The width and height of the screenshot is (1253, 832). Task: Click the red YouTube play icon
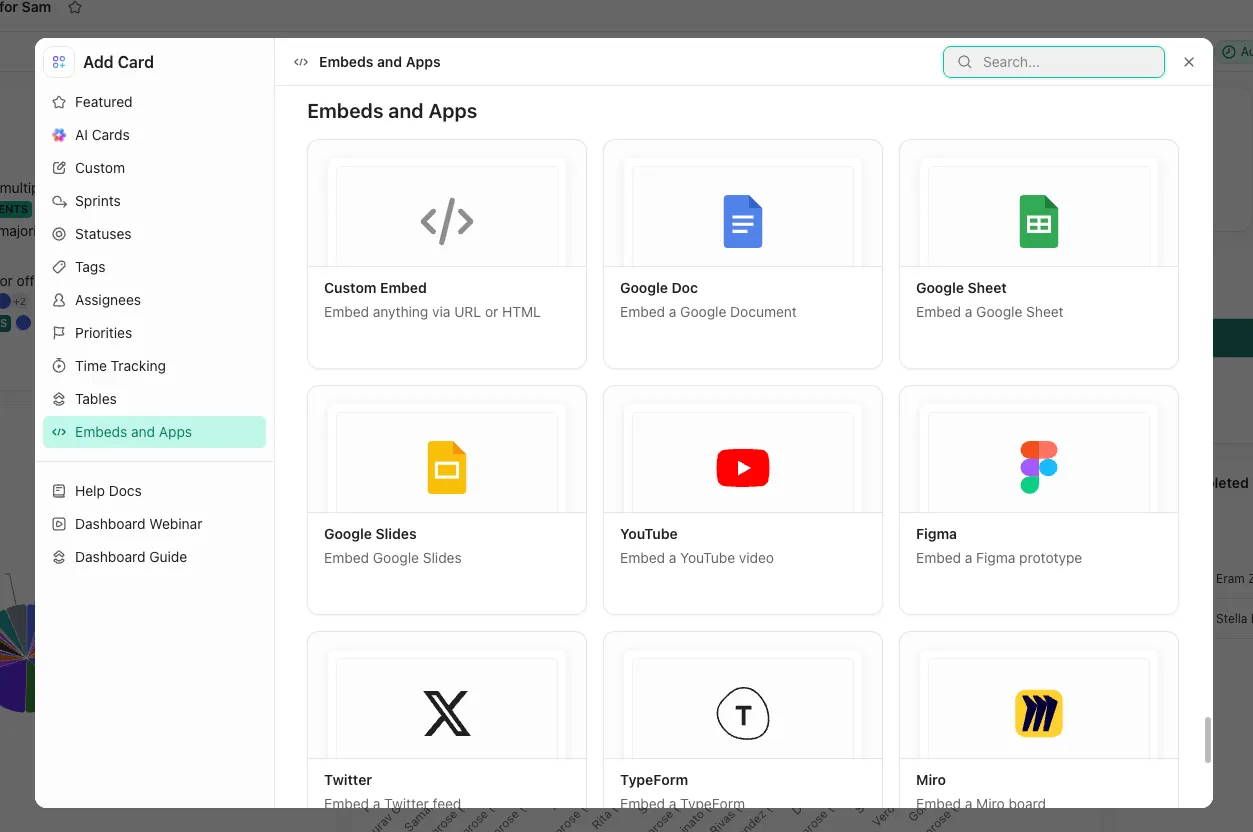click(x=743, y=468)
